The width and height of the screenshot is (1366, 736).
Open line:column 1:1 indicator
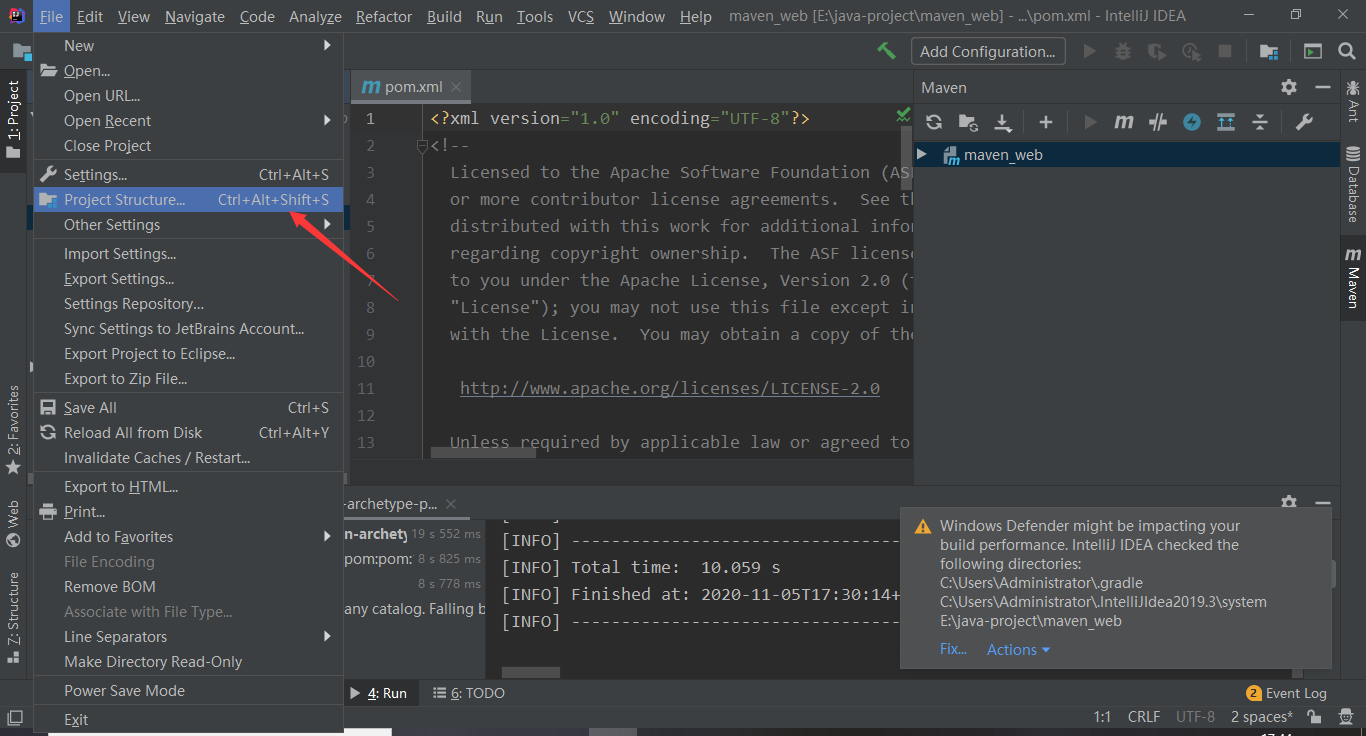pos(1102,717)
